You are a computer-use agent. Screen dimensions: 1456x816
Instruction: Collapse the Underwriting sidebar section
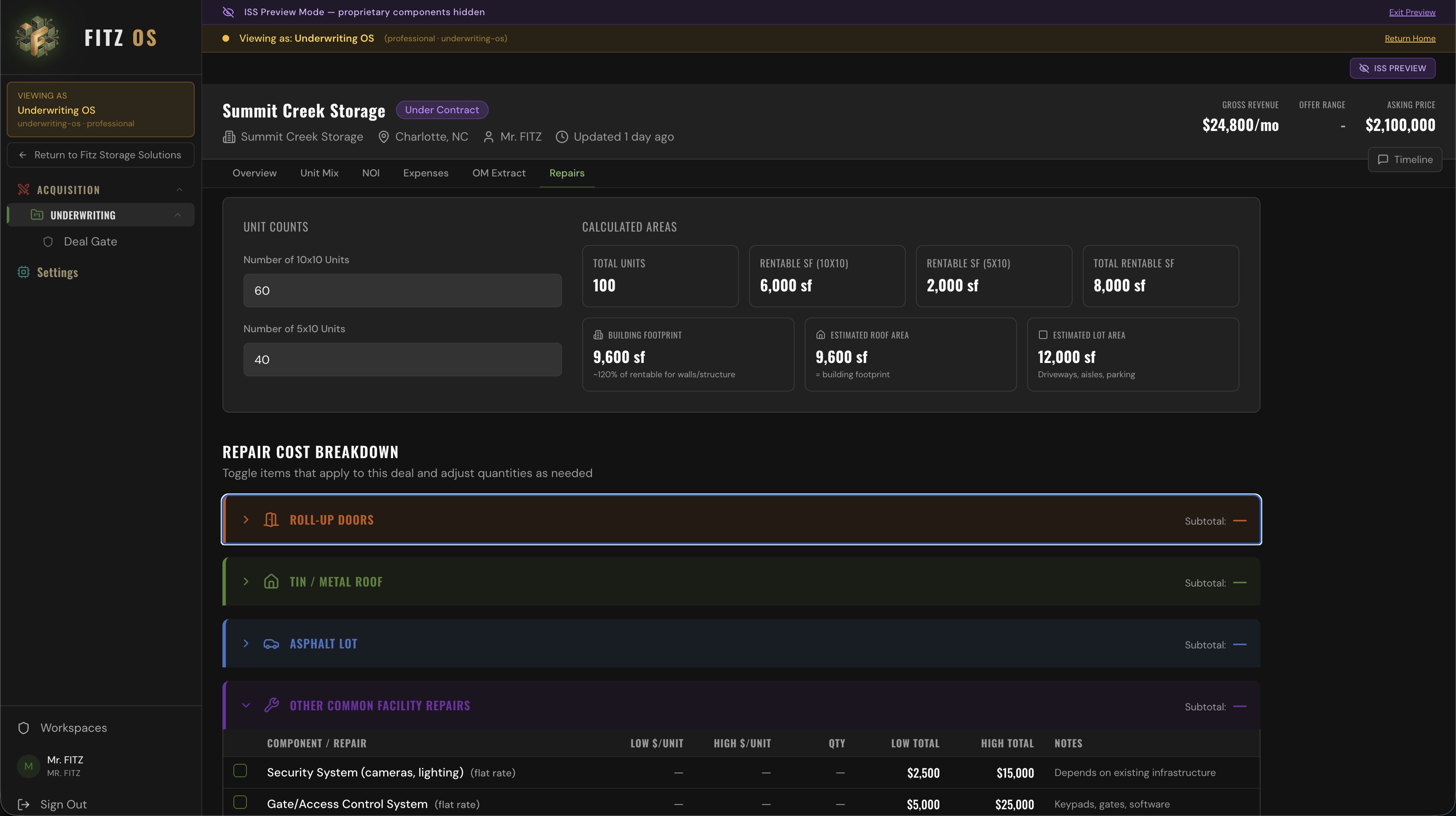tap(178, 215)
